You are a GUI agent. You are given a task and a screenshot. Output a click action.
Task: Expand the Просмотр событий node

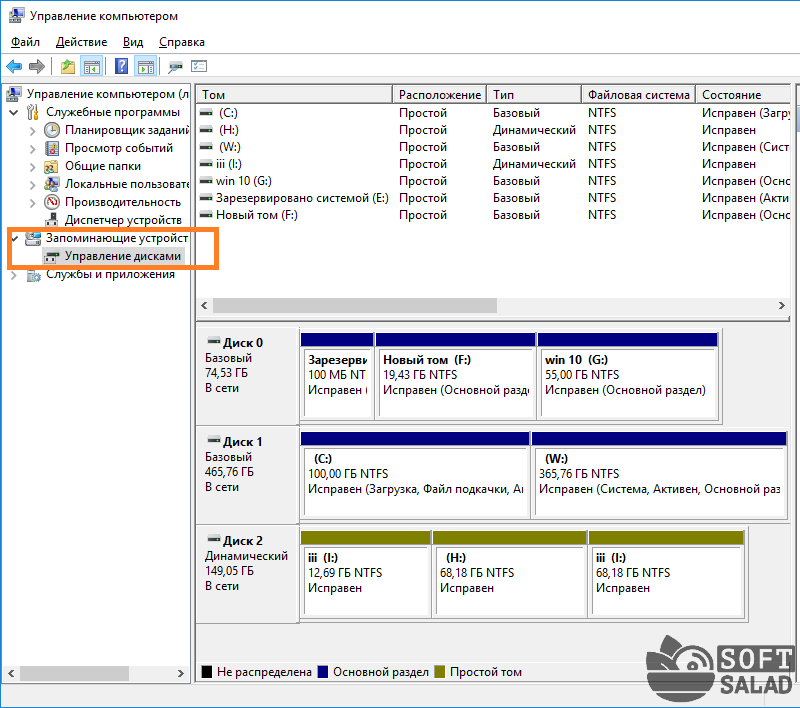pos(33,148)
